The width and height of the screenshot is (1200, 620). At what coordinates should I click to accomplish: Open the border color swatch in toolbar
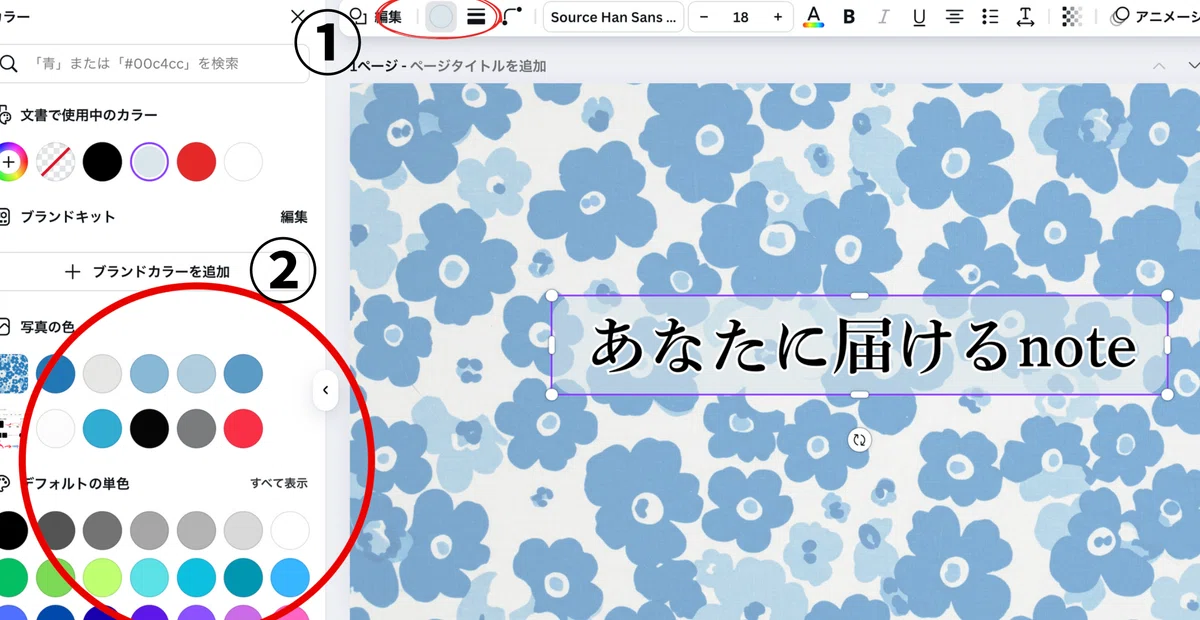[x=440, y=16]
